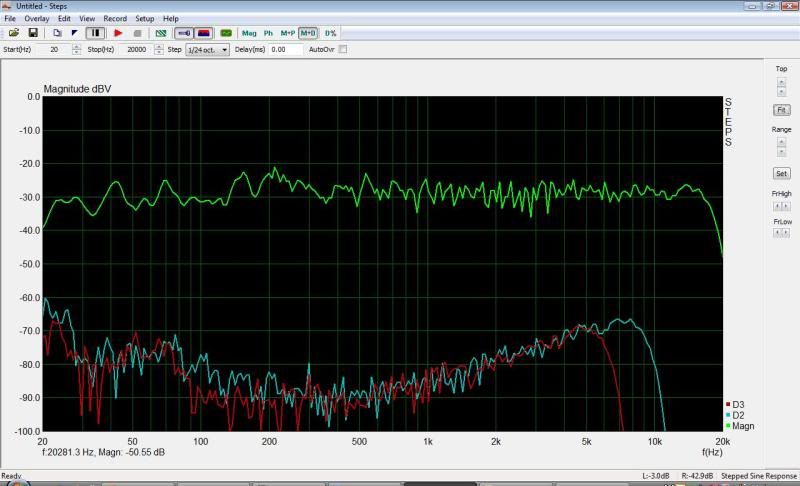Toggle the Pause button in the toolbar
The height and width of the screenshot is (486, 800).
[96, 33]
